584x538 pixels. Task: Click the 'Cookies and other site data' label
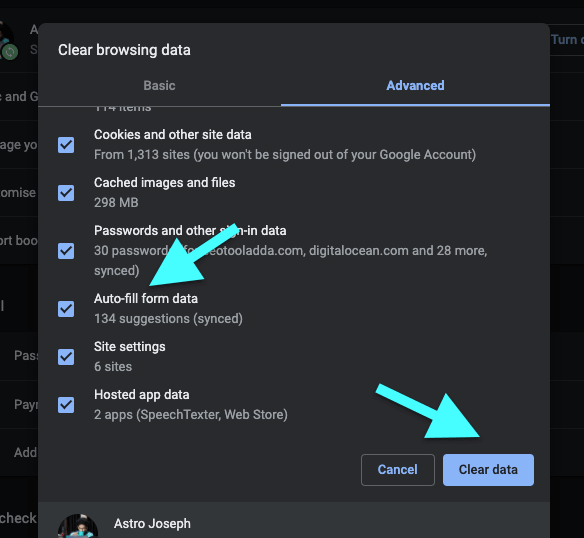pos(172,134)
